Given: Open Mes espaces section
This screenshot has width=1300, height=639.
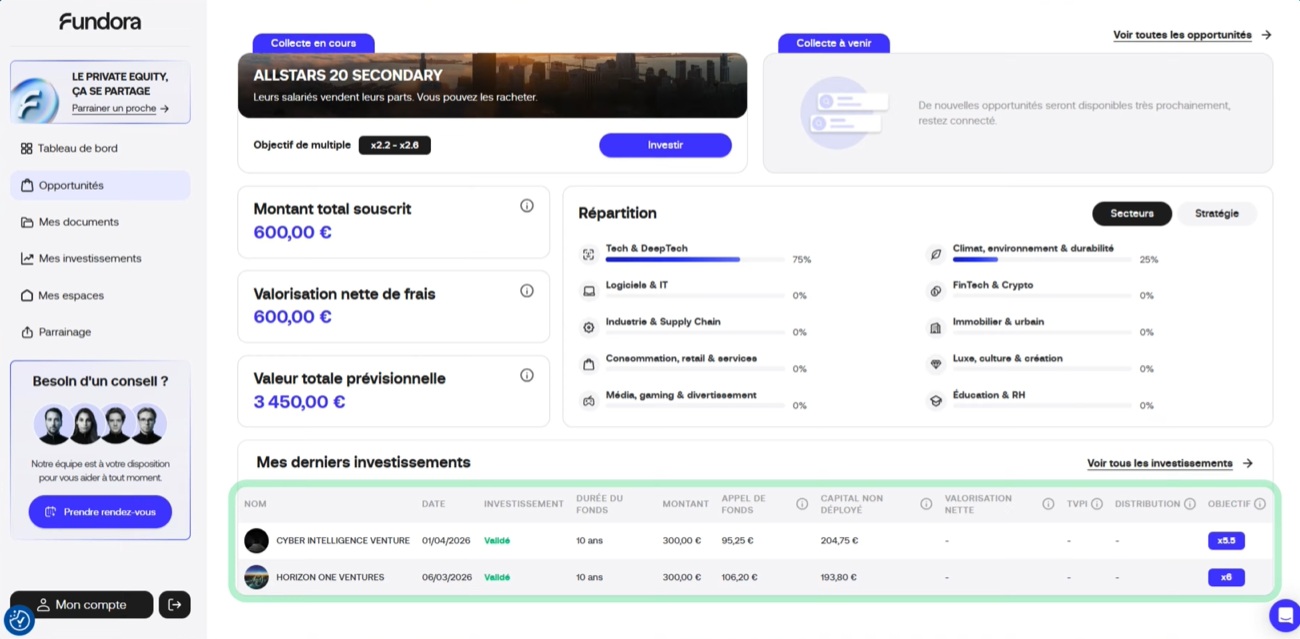Looking at the screenshot, I should [100, 295].
